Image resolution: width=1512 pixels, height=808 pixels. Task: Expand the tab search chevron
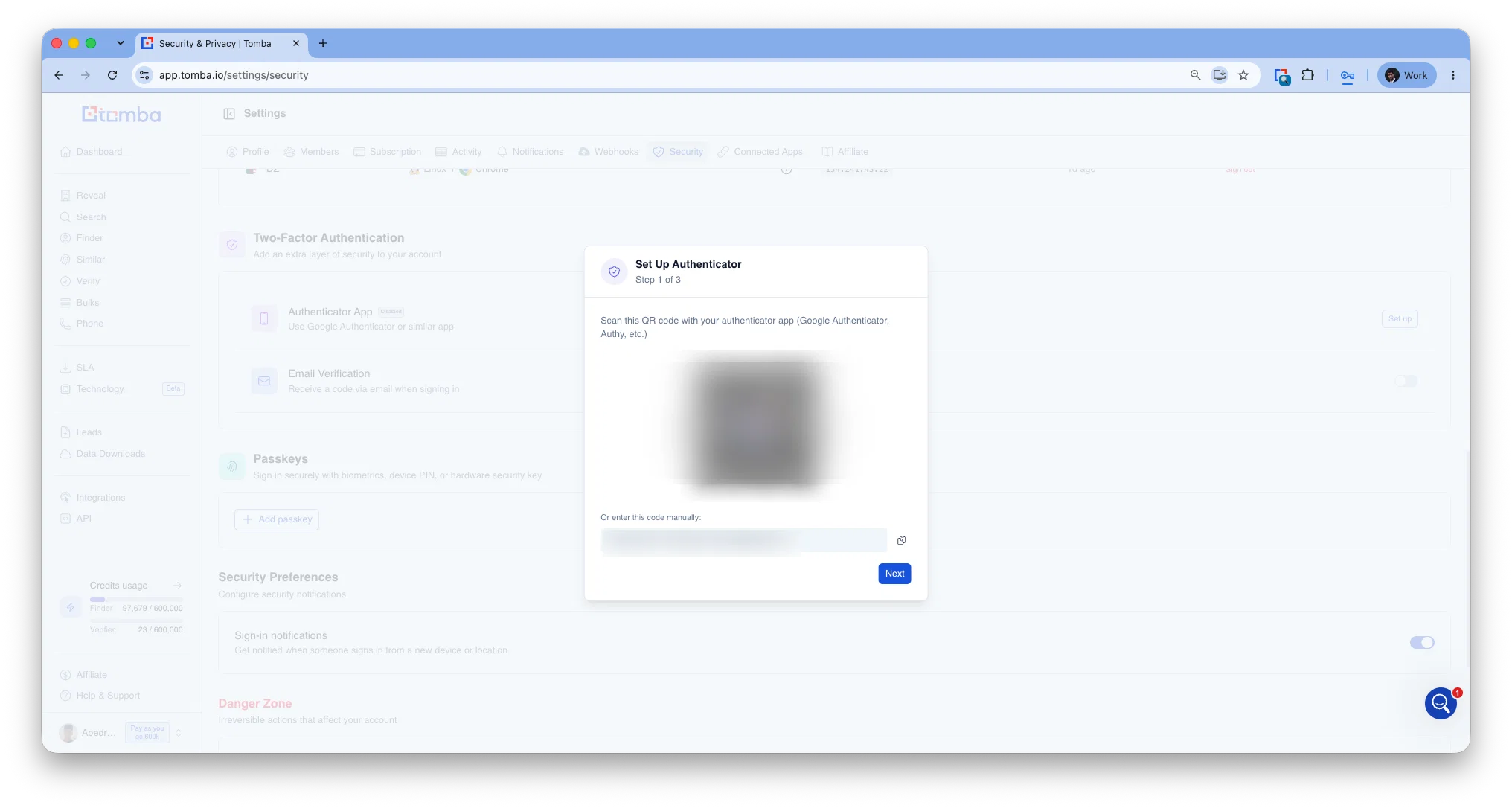121,43
